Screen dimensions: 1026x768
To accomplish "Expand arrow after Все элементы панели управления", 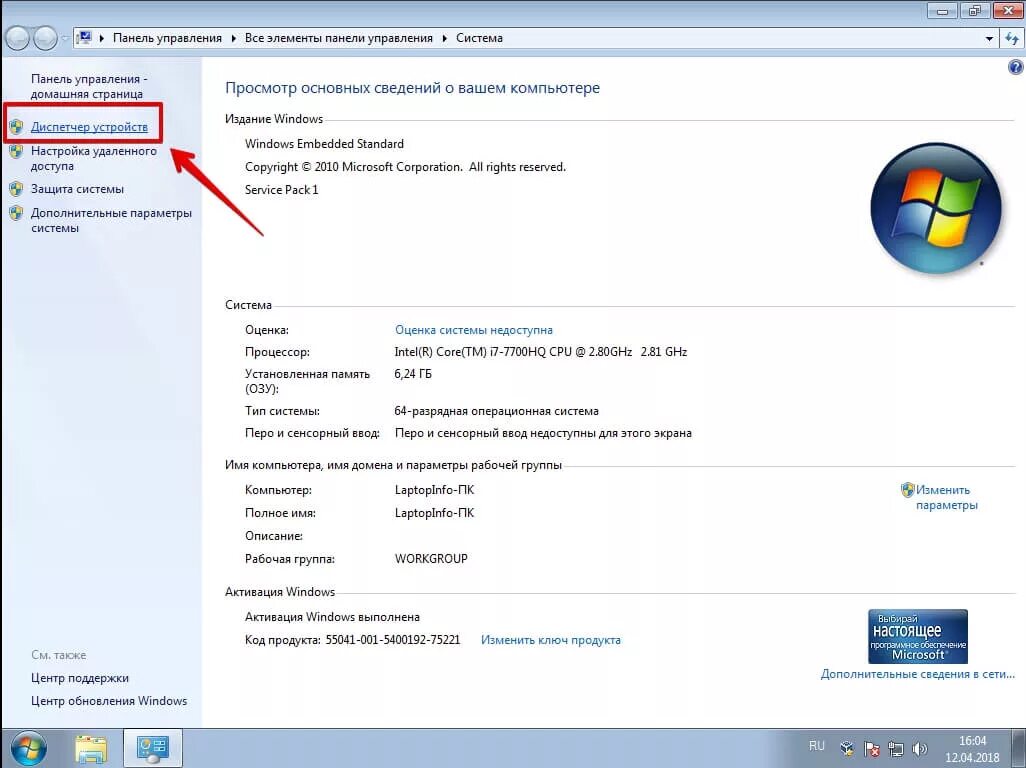I will [x=444, y=39].
